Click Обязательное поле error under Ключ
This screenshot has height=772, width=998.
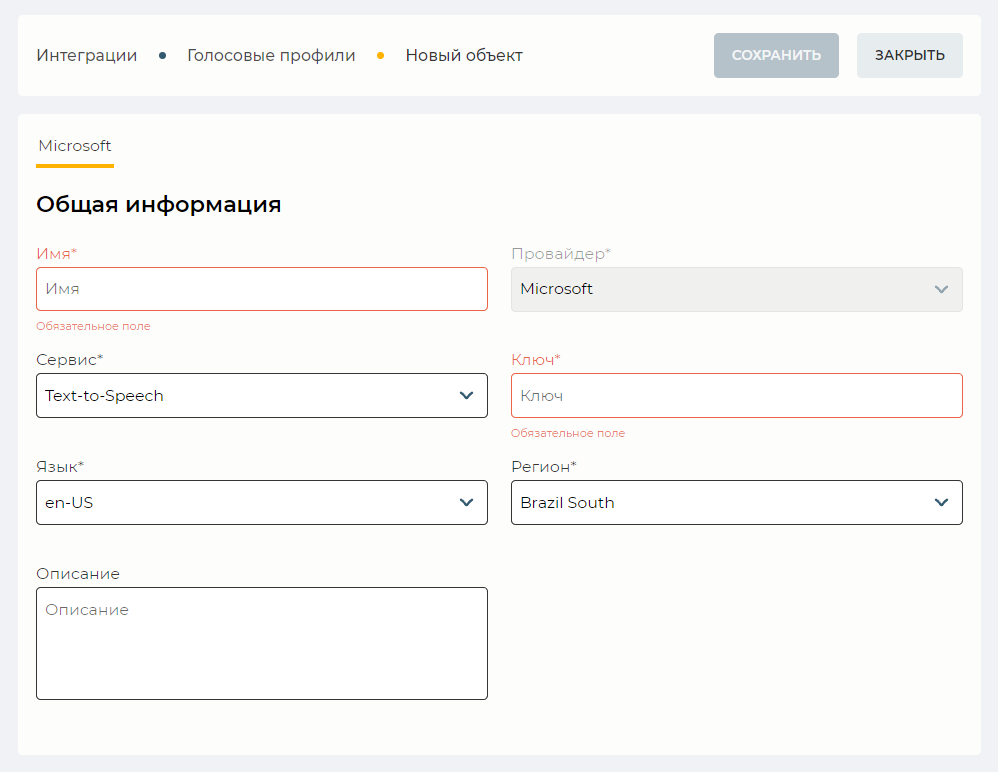pyautogui.click(x=568, y=433)
